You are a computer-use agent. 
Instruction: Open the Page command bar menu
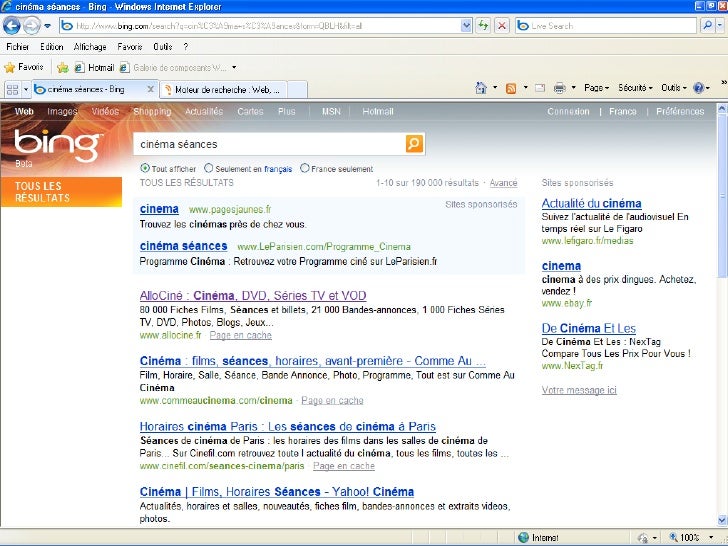(597, 88)
